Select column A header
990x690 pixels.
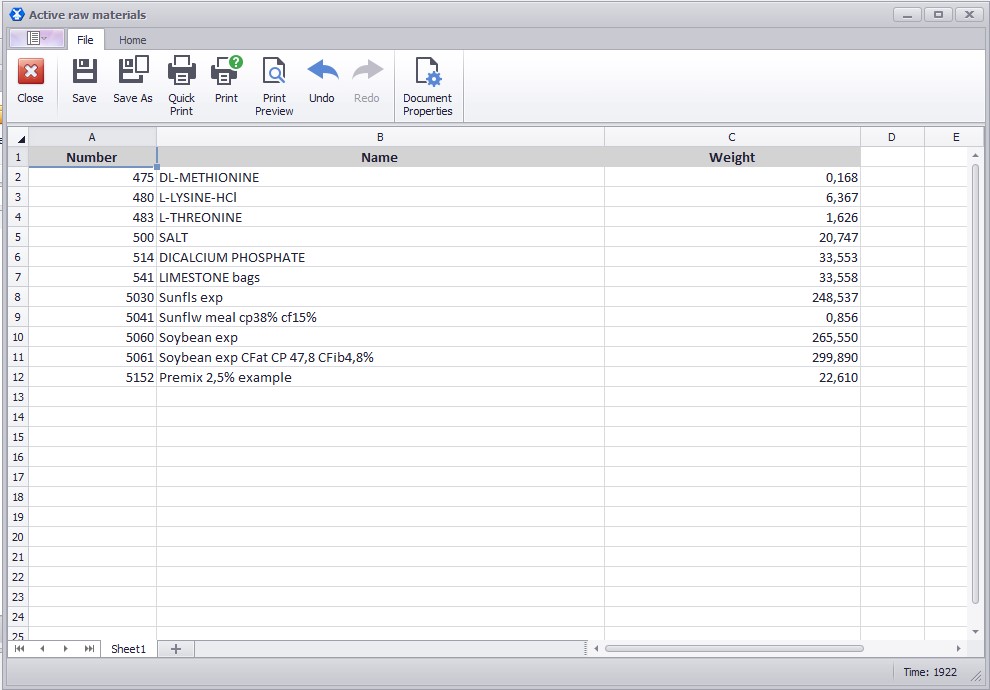pos(92,137)
